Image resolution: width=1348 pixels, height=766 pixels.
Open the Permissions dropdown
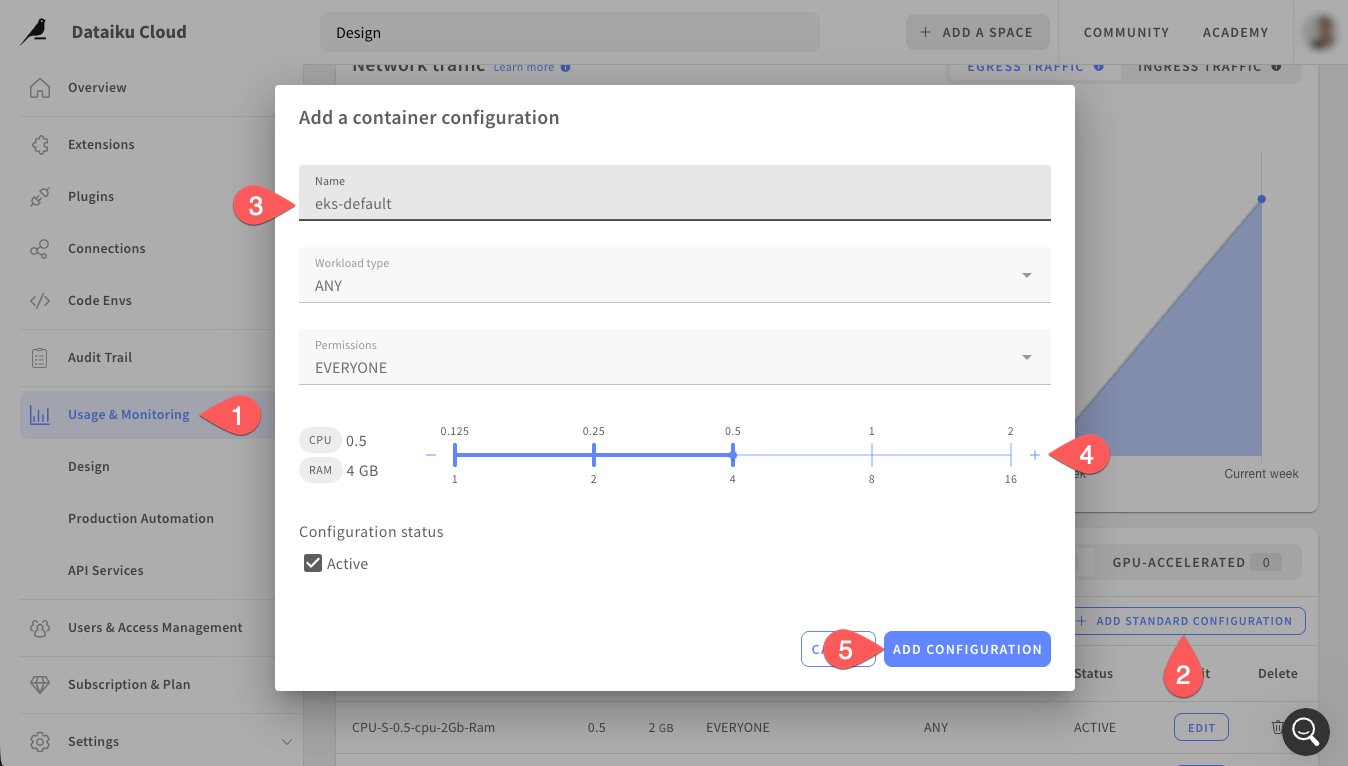[675, 357]
